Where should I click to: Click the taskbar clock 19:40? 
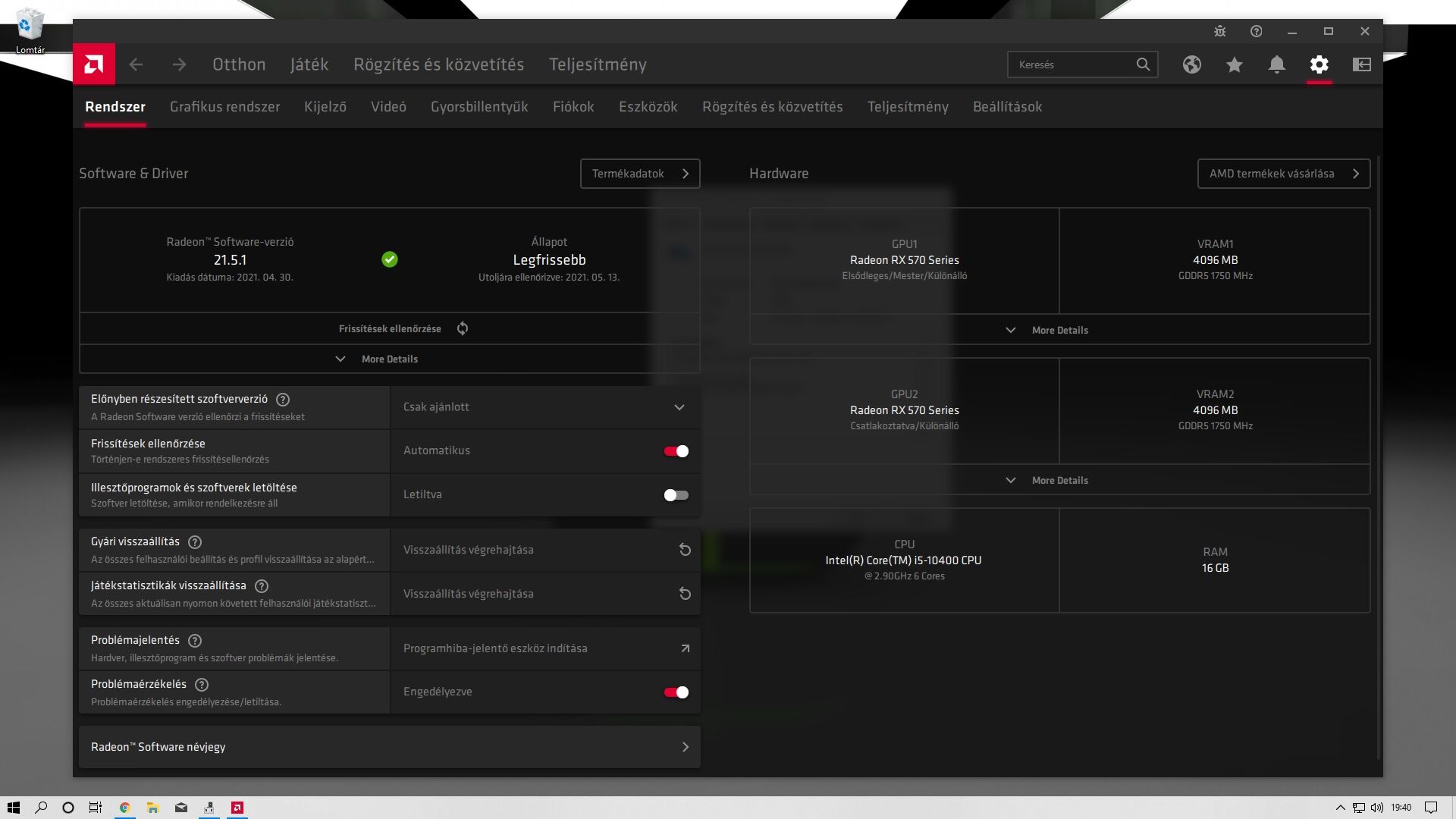click(x=1401, y=808)
